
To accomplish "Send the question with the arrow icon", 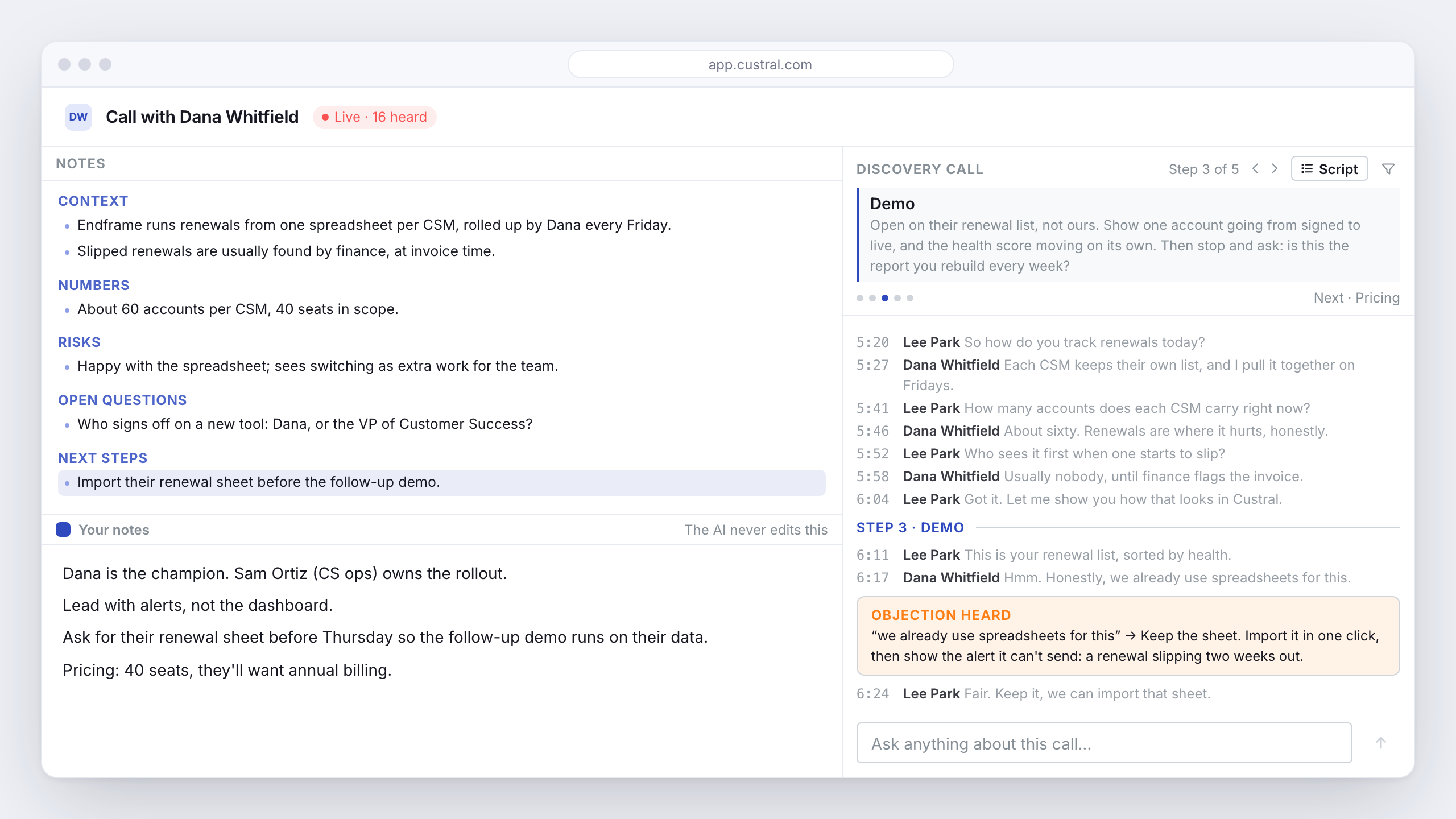I will [1381, 743].
